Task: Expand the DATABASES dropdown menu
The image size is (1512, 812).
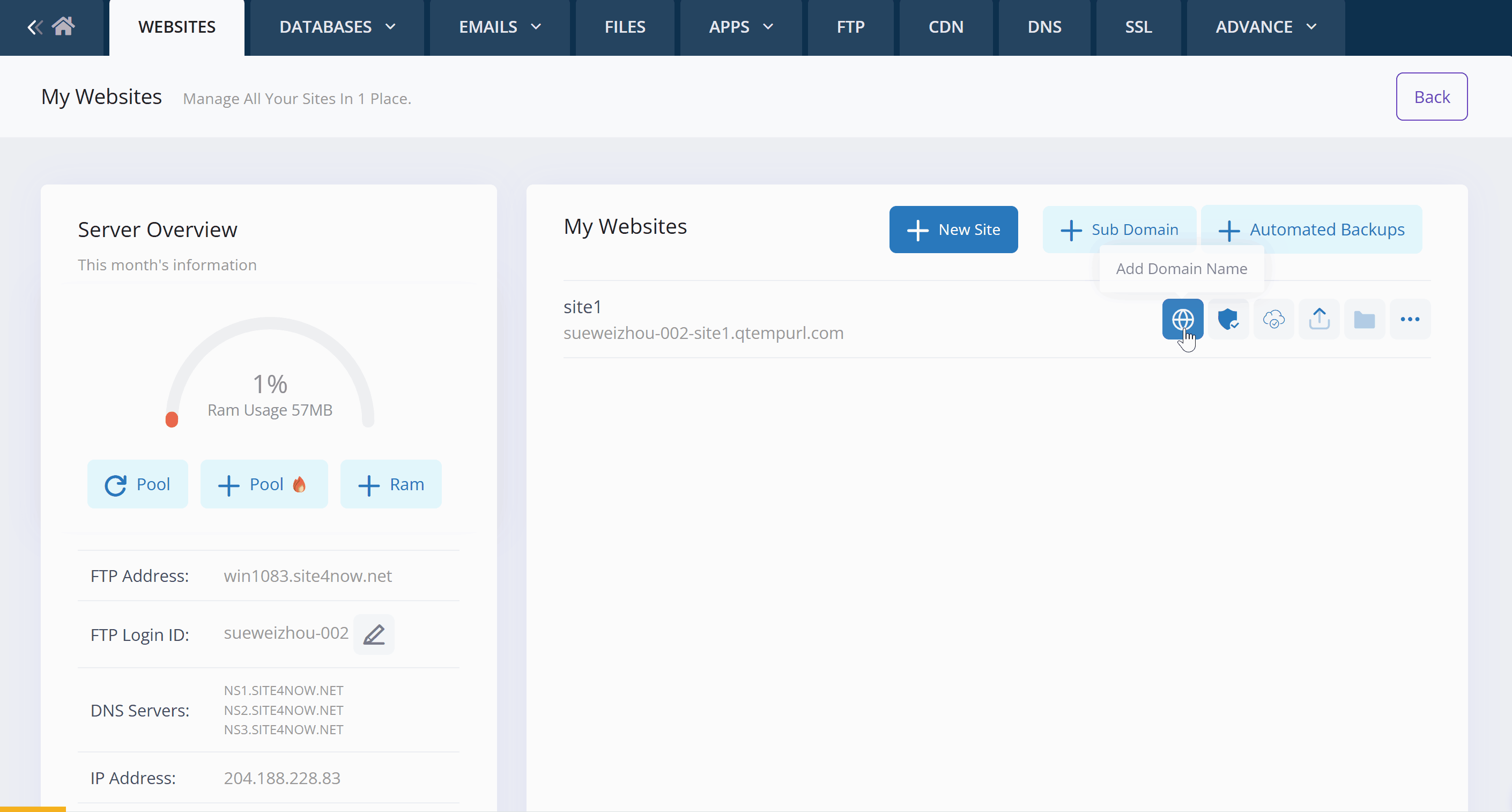Action: [337, 27]
